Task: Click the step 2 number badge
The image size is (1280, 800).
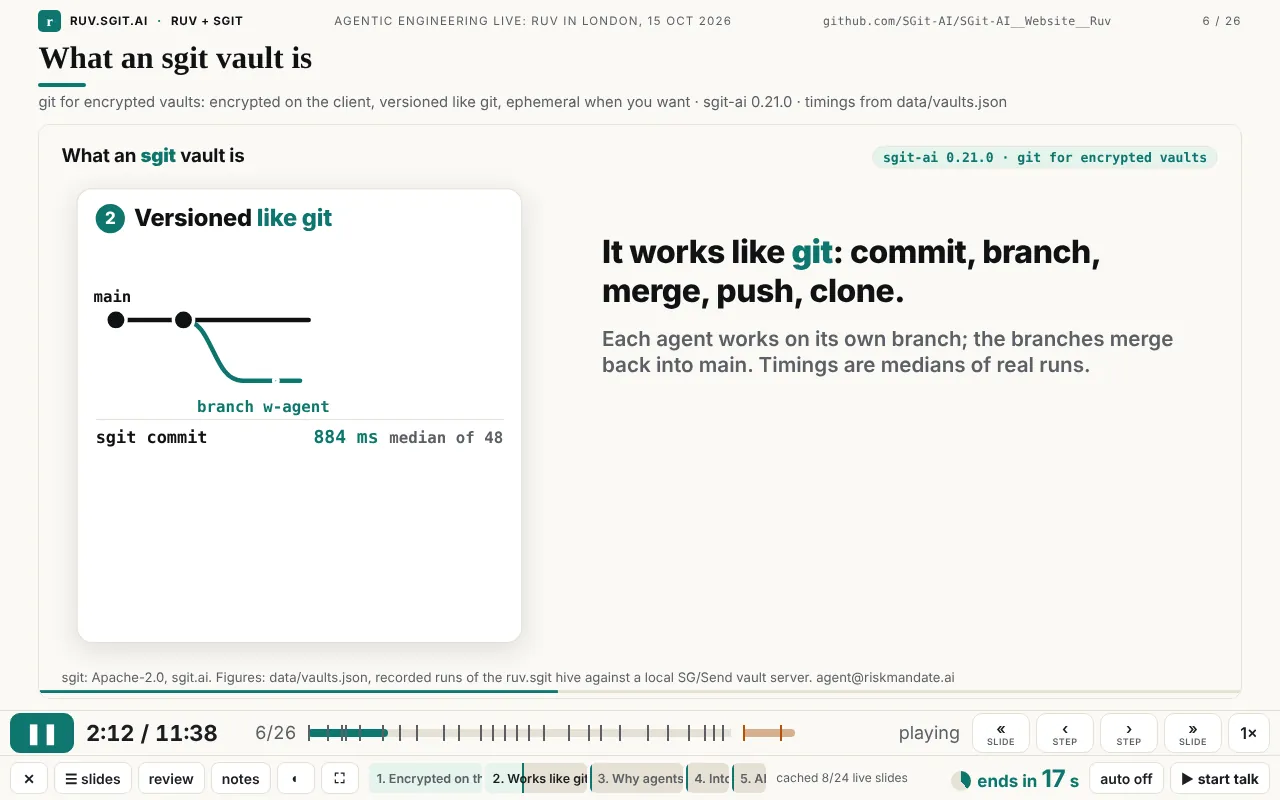Action: click(110, 218)
